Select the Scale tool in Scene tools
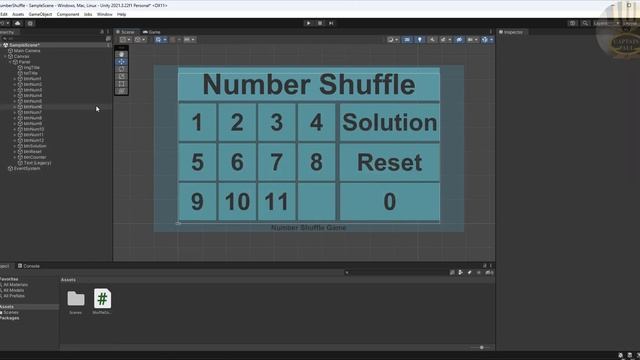640x360 pixels. [122, 76]
